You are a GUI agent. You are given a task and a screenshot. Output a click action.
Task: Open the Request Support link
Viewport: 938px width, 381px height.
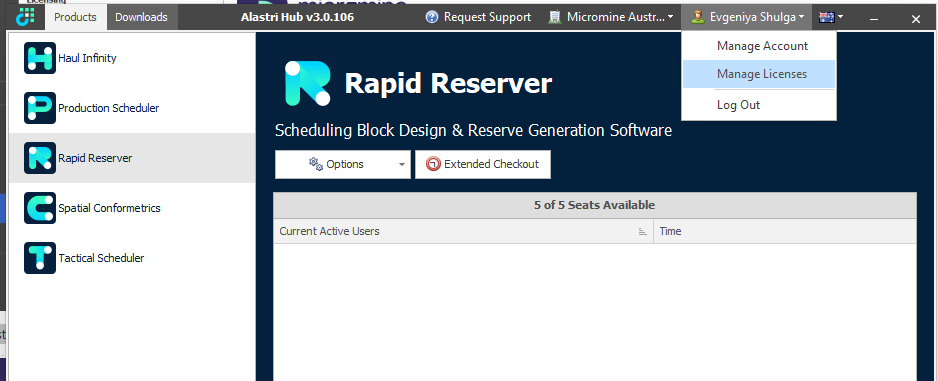478,17
